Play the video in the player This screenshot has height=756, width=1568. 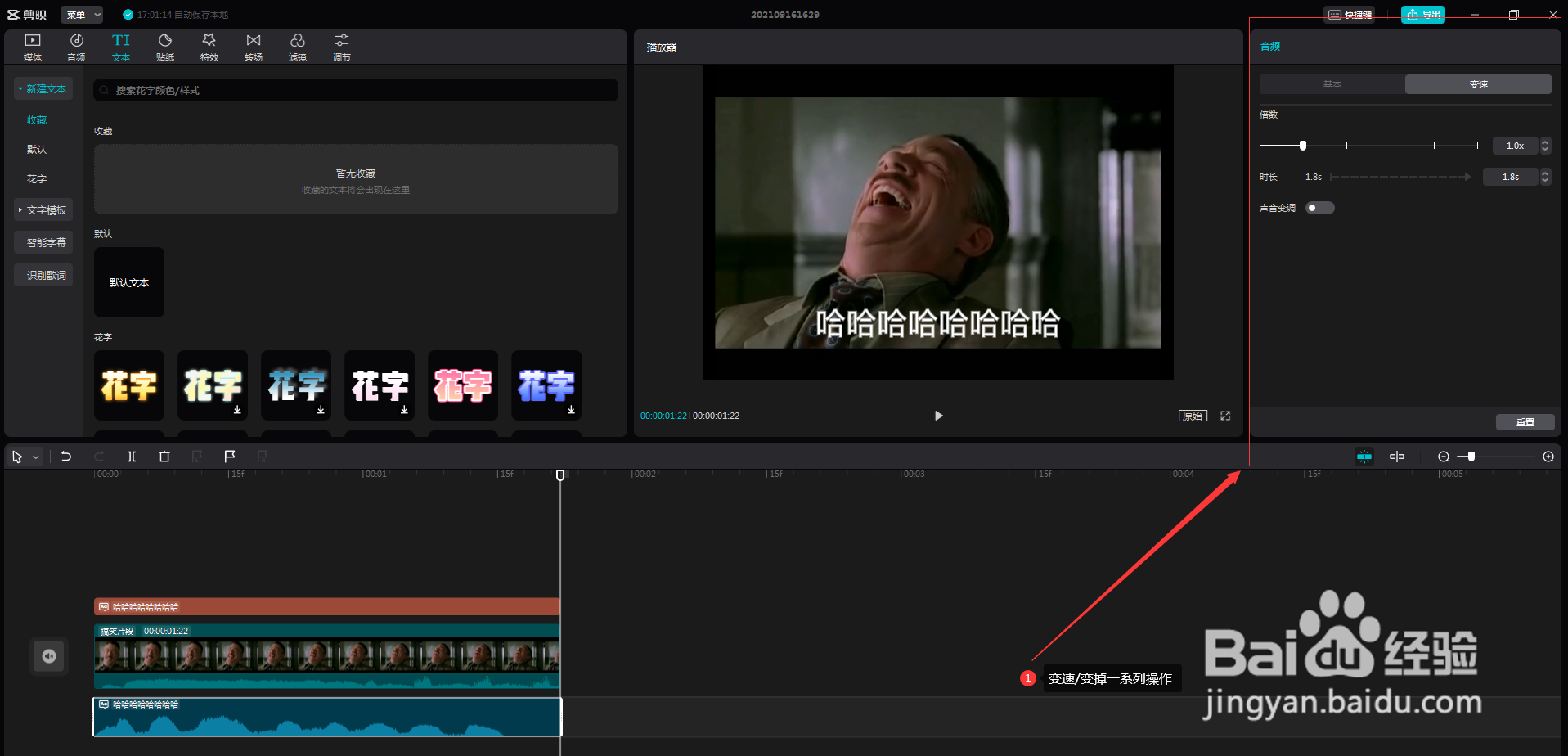click(x=938, y=416)
